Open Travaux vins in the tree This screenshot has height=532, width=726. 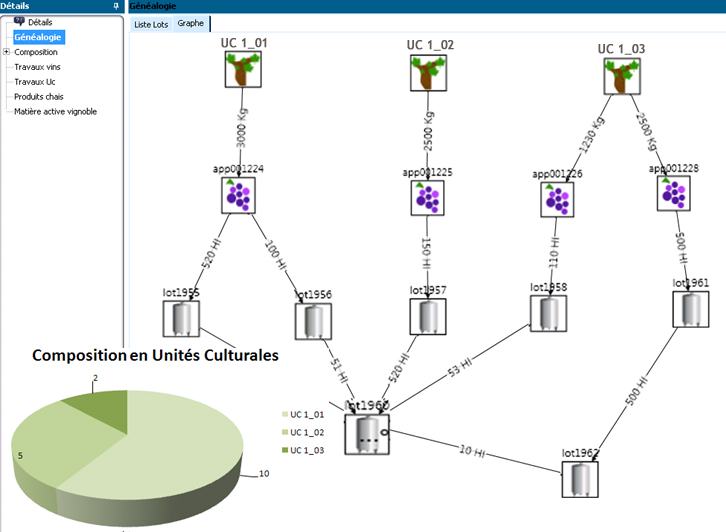pos(37,67)
